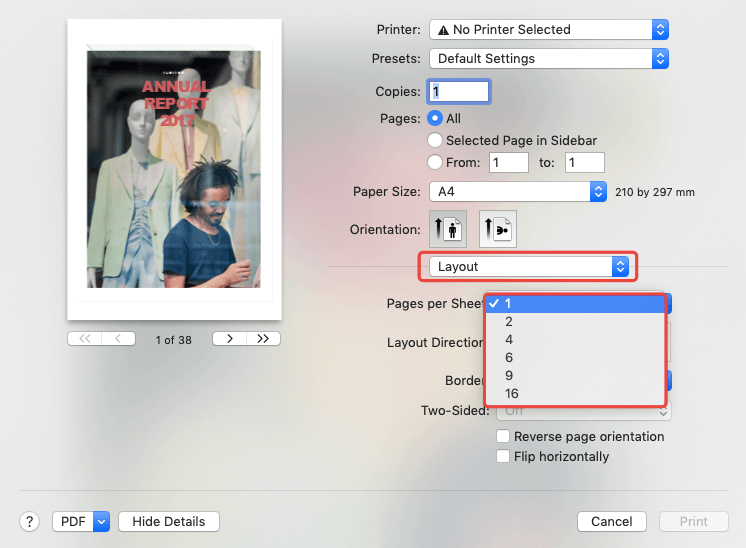
Task: Select the From page range radio button
Action: coord(435,162)
